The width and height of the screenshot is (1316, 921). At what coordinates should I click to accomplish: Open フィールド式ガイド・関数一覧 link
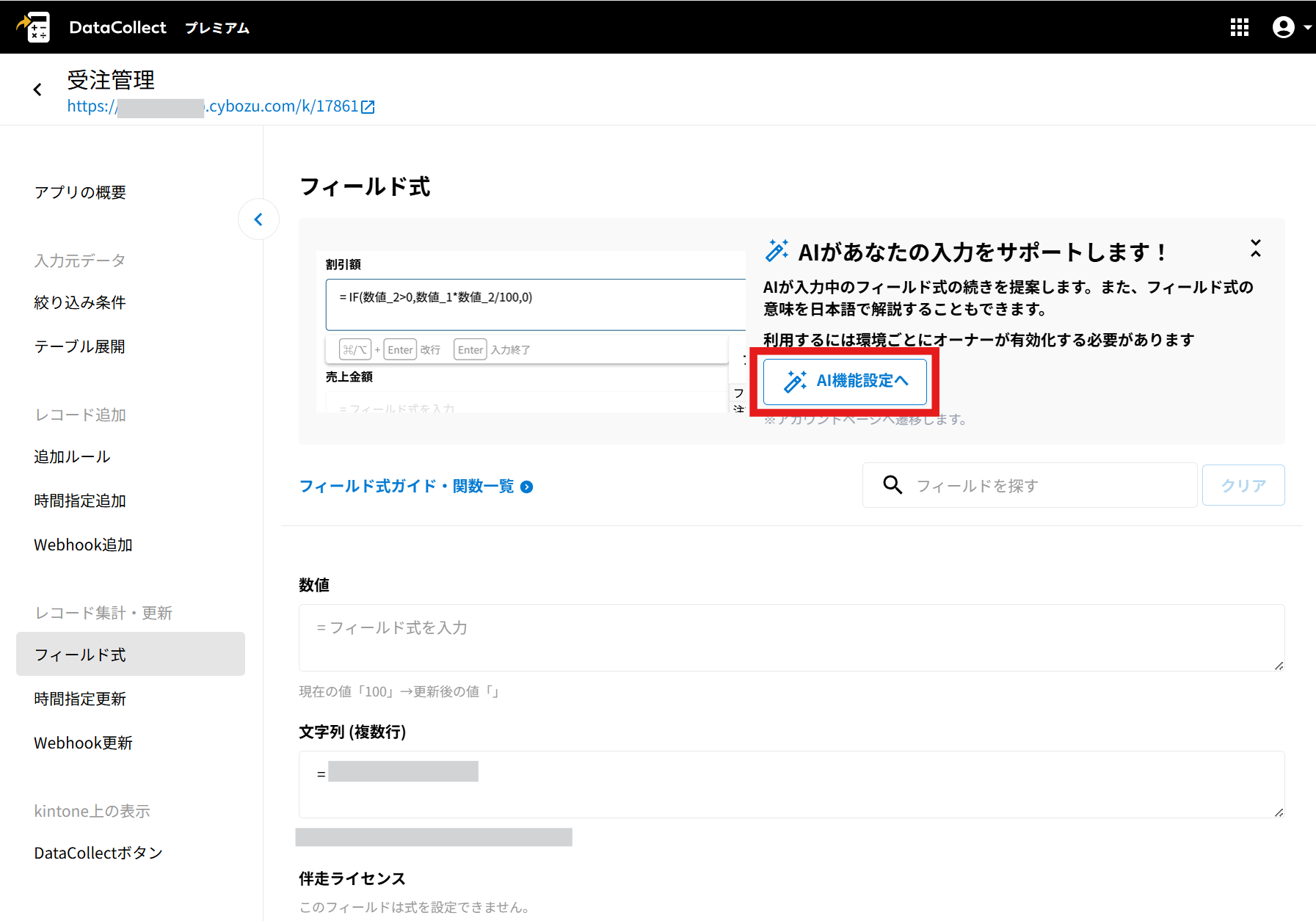tap(415, 487)
